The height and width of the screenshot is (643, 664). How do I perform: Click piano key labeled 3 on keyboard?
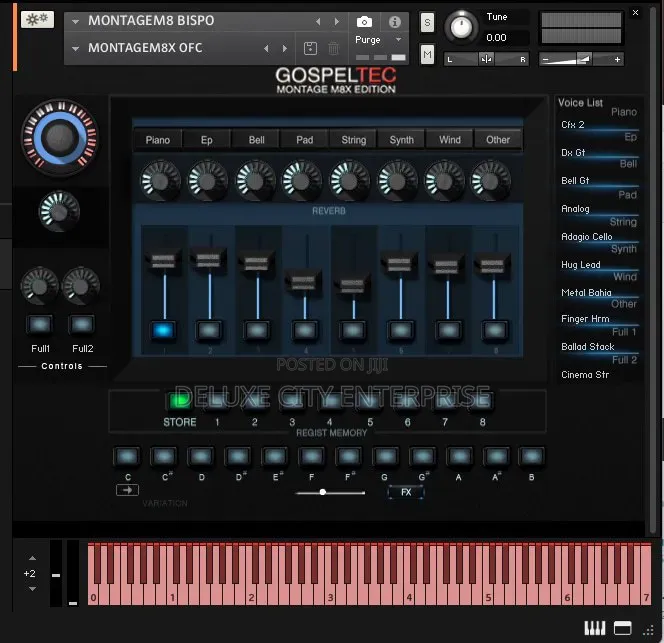point(330,593)
